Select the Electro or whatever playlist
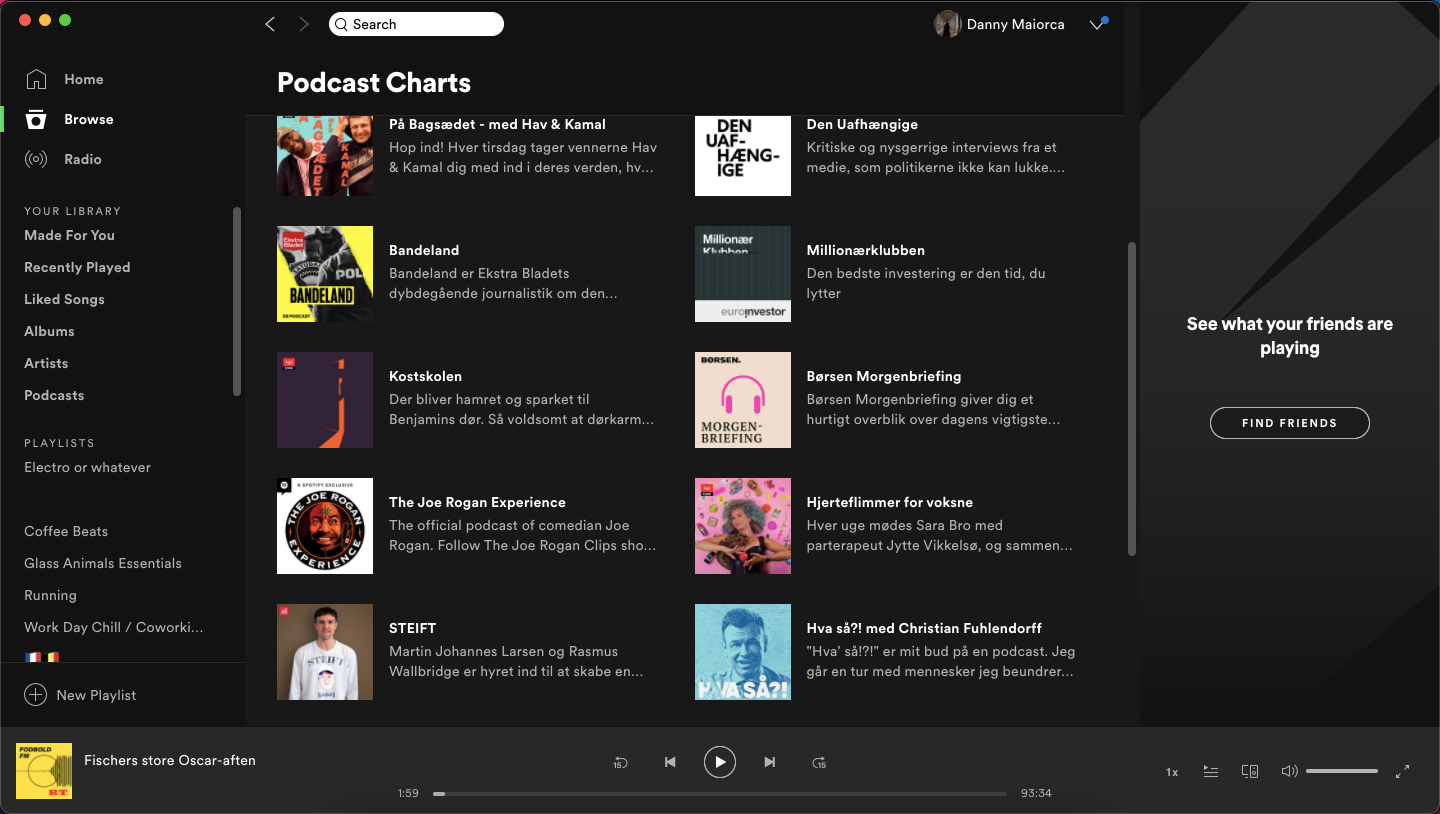Viewport: 1440px width, 814px height. 88,467
